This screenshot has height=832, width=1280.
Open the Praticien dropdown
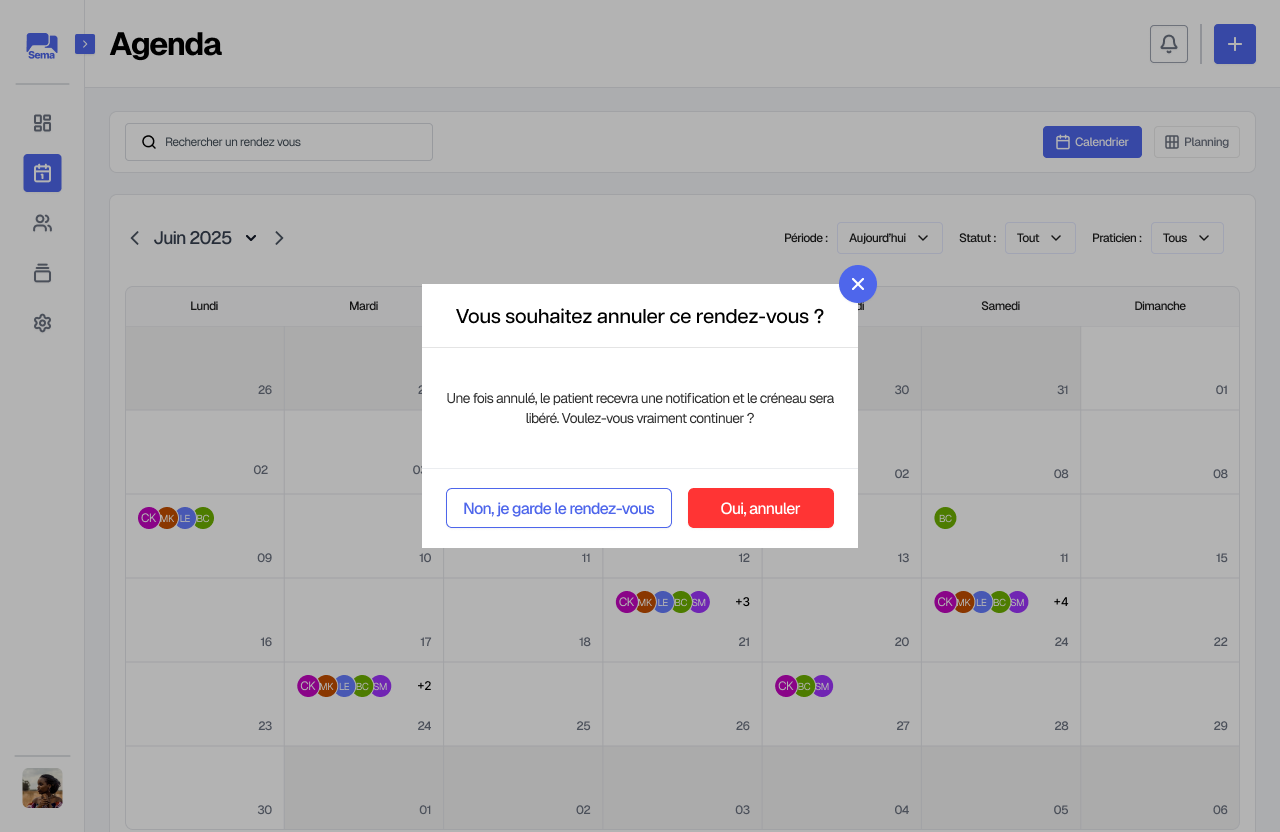[x=1186, y=238]
